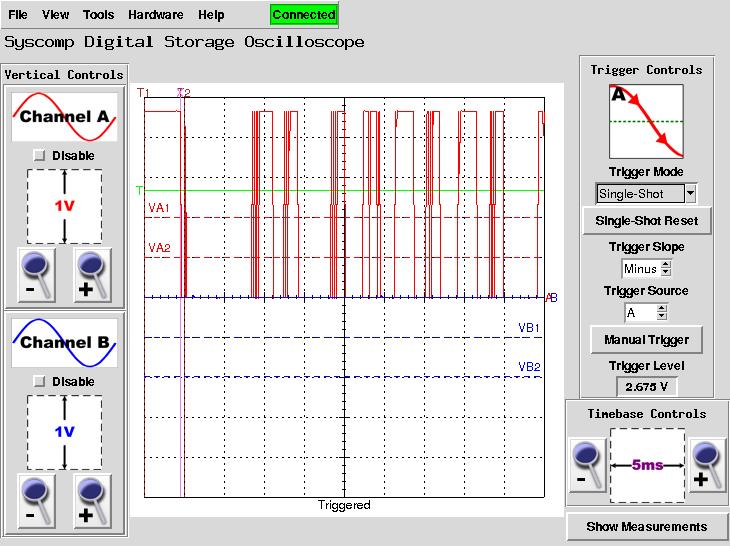Disable Channel A checkbox

40,155
